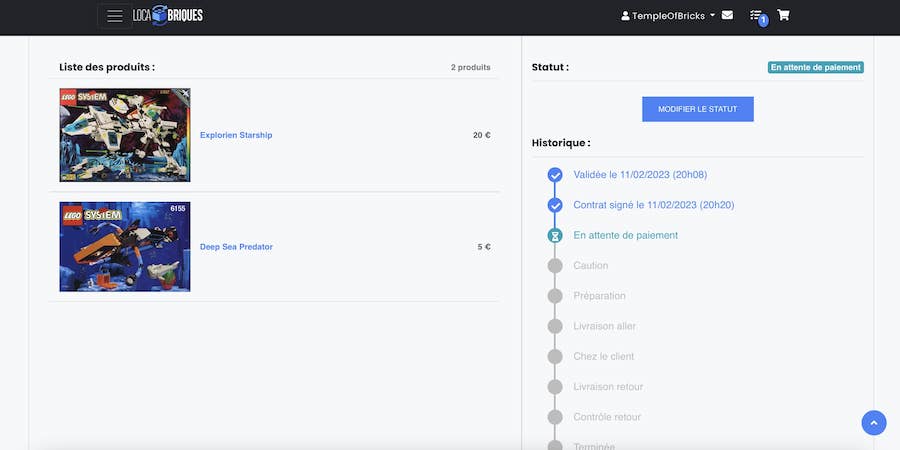Image resolution: width=900 pixels, height=450 pixels.
Task: Open the shopping cart icon
Action: 783,16
